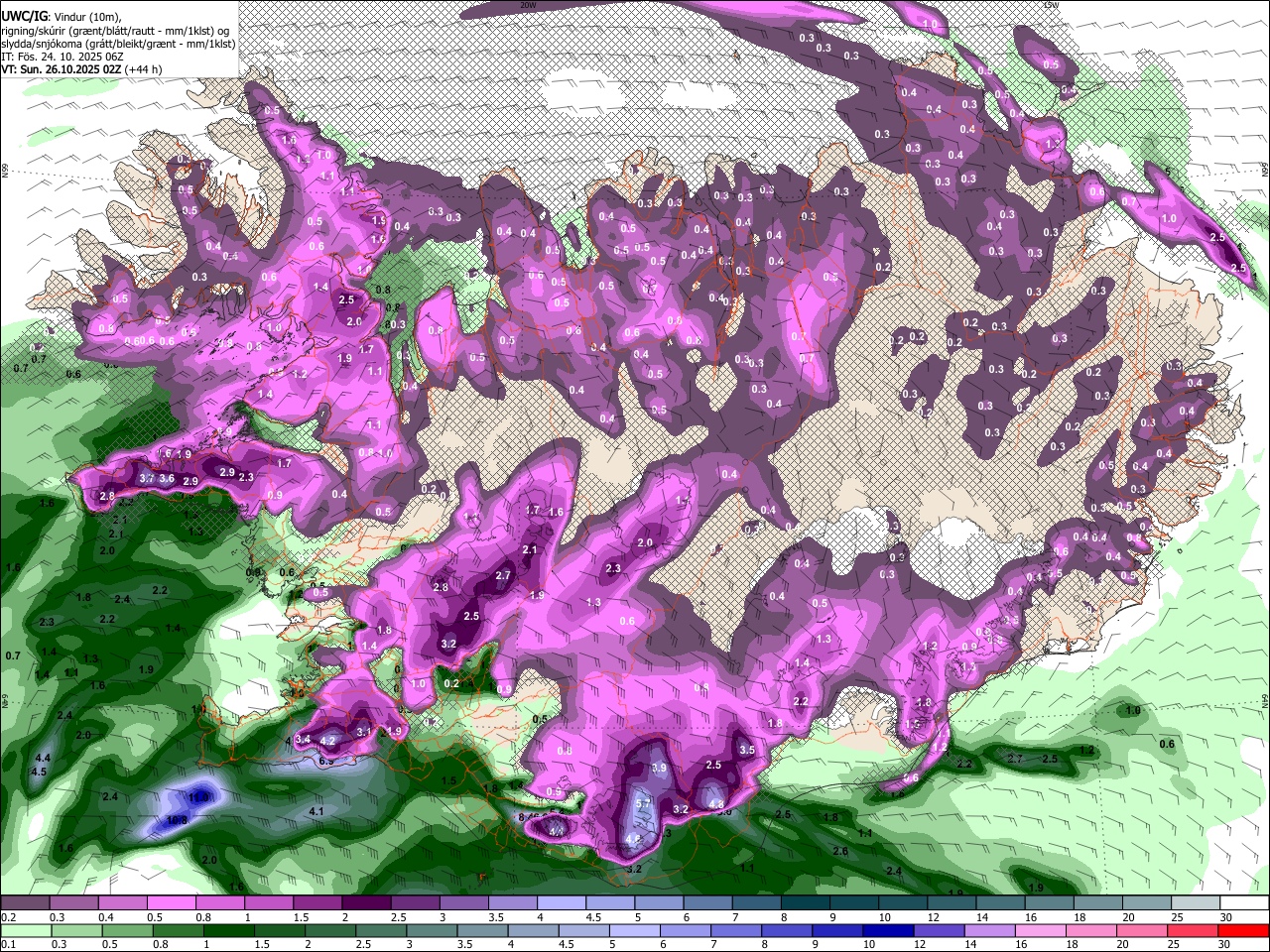
Task: Click lower legend swatch between 20 and 25
Action: tap(1141, 931)
